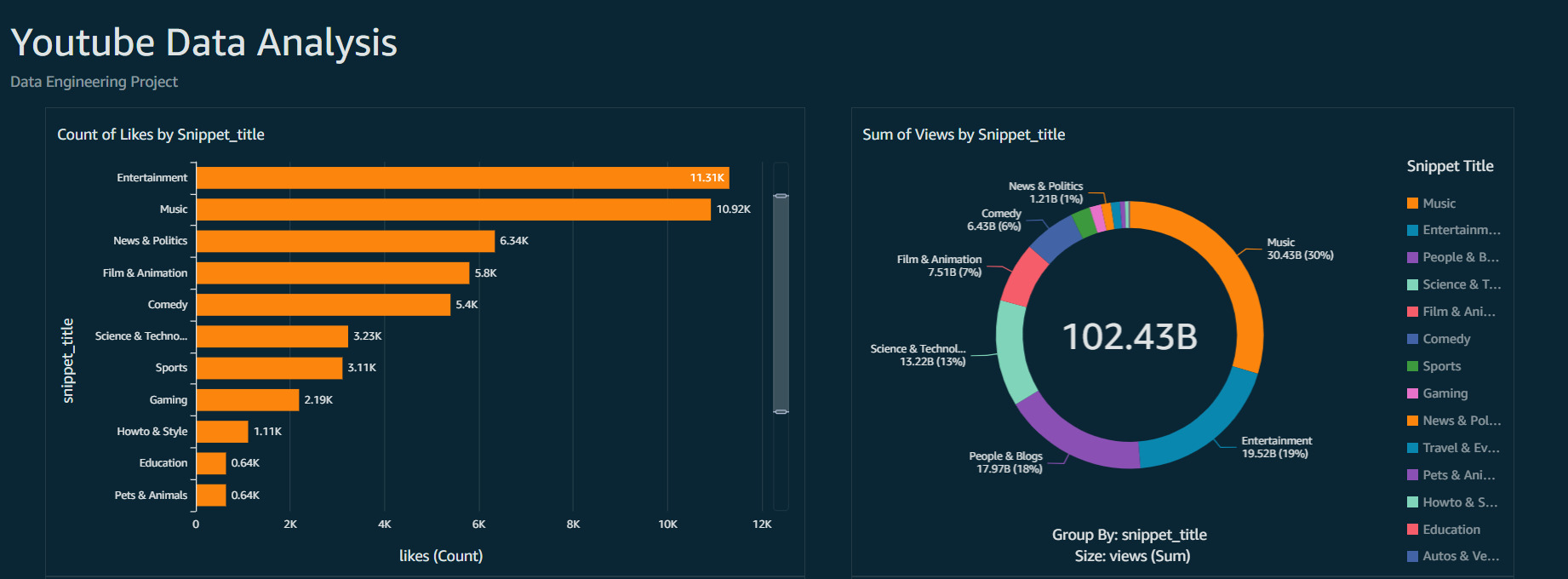Click the Comedy slice of donut chart
Screen dimensions: 1568x579
pyautogui.click(x=1055, y=238)
